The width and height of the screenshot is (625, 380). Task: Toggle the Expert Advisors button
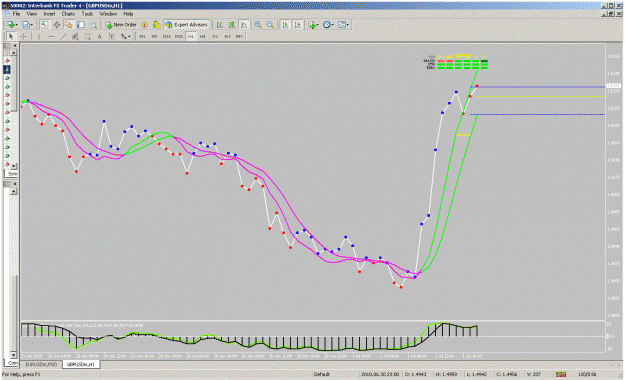tap(187, 25)
